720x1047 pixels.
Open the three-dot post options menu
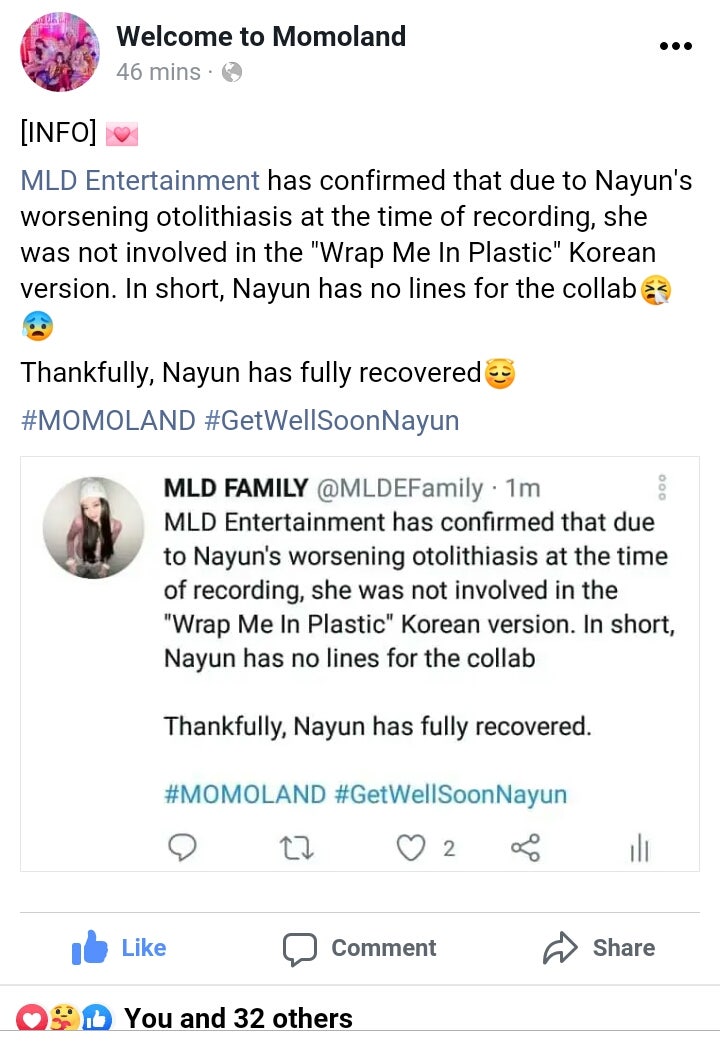tap(675, 47)
